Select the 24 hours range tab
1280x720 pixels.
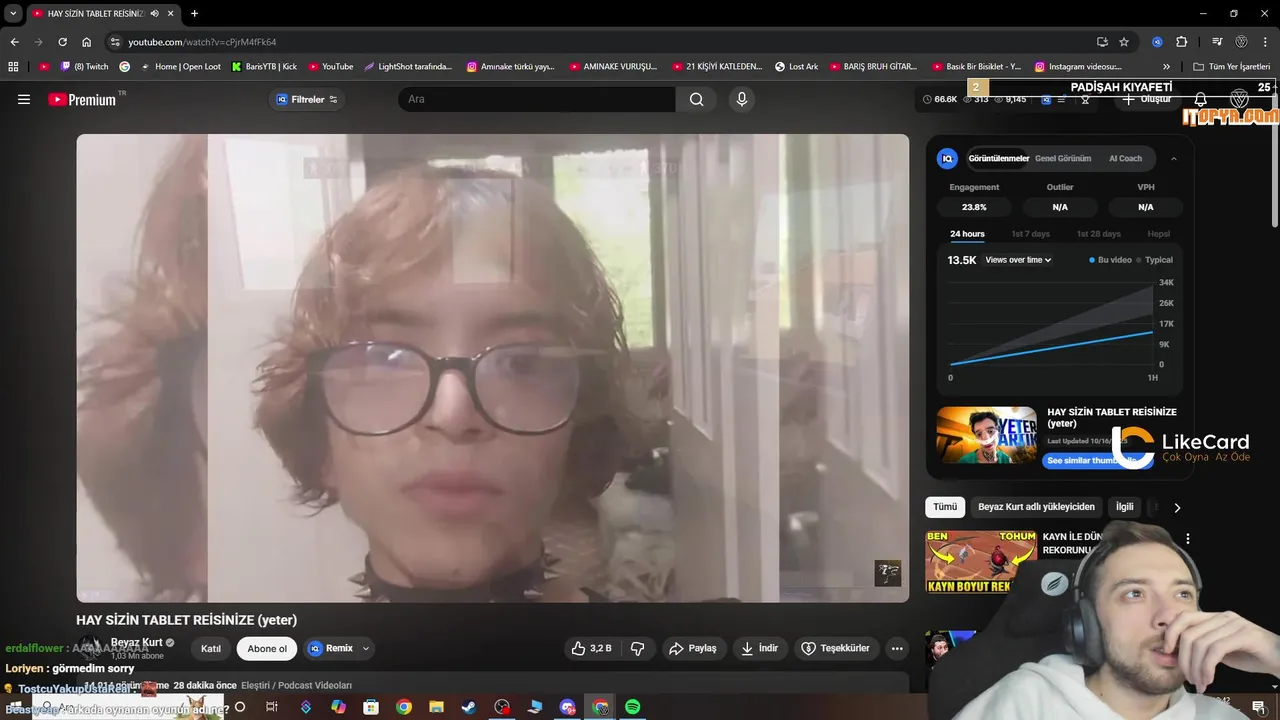(967, 234)
